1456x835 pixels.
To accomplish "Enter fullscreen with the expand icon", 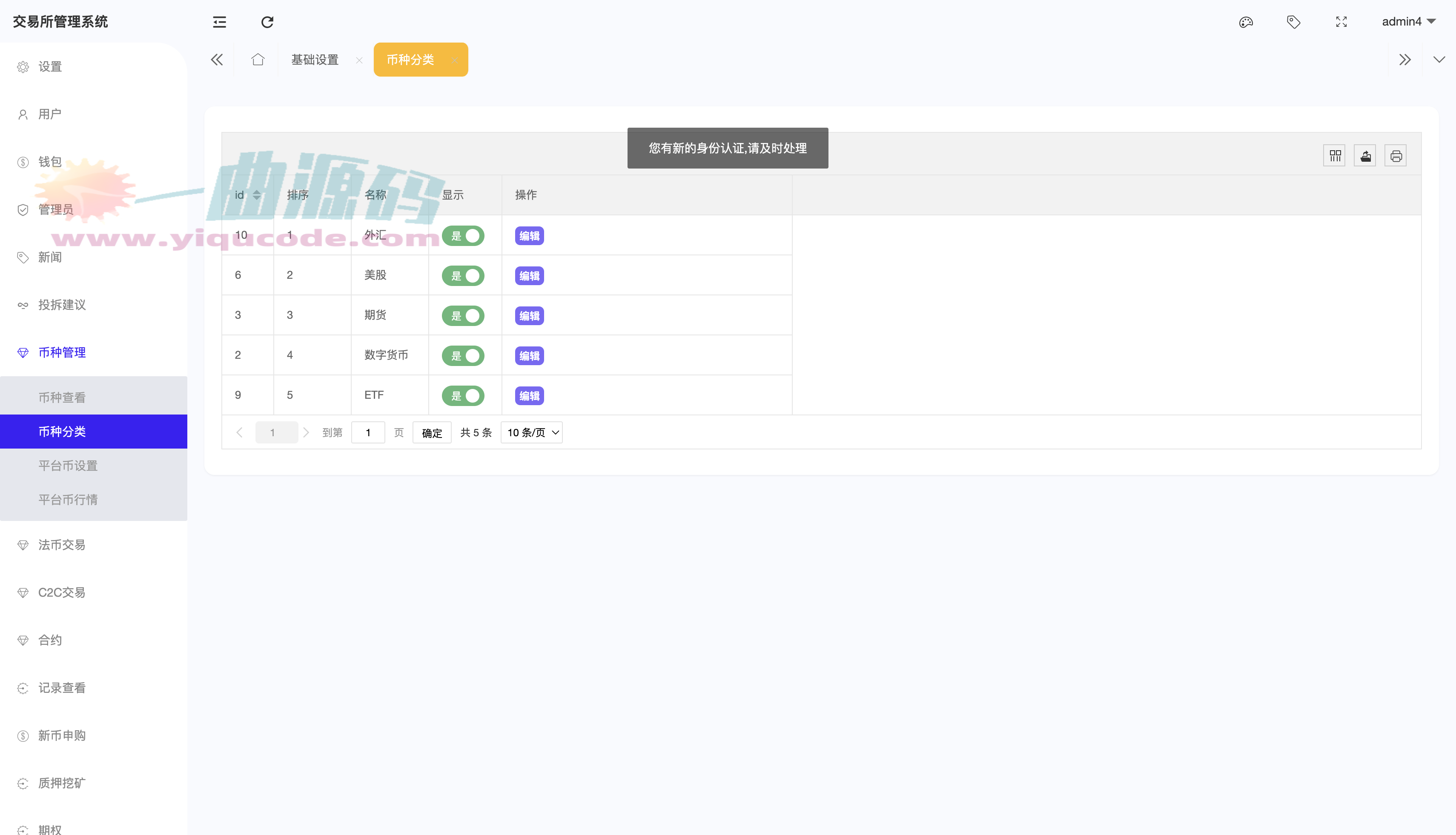I will 1341,22.
